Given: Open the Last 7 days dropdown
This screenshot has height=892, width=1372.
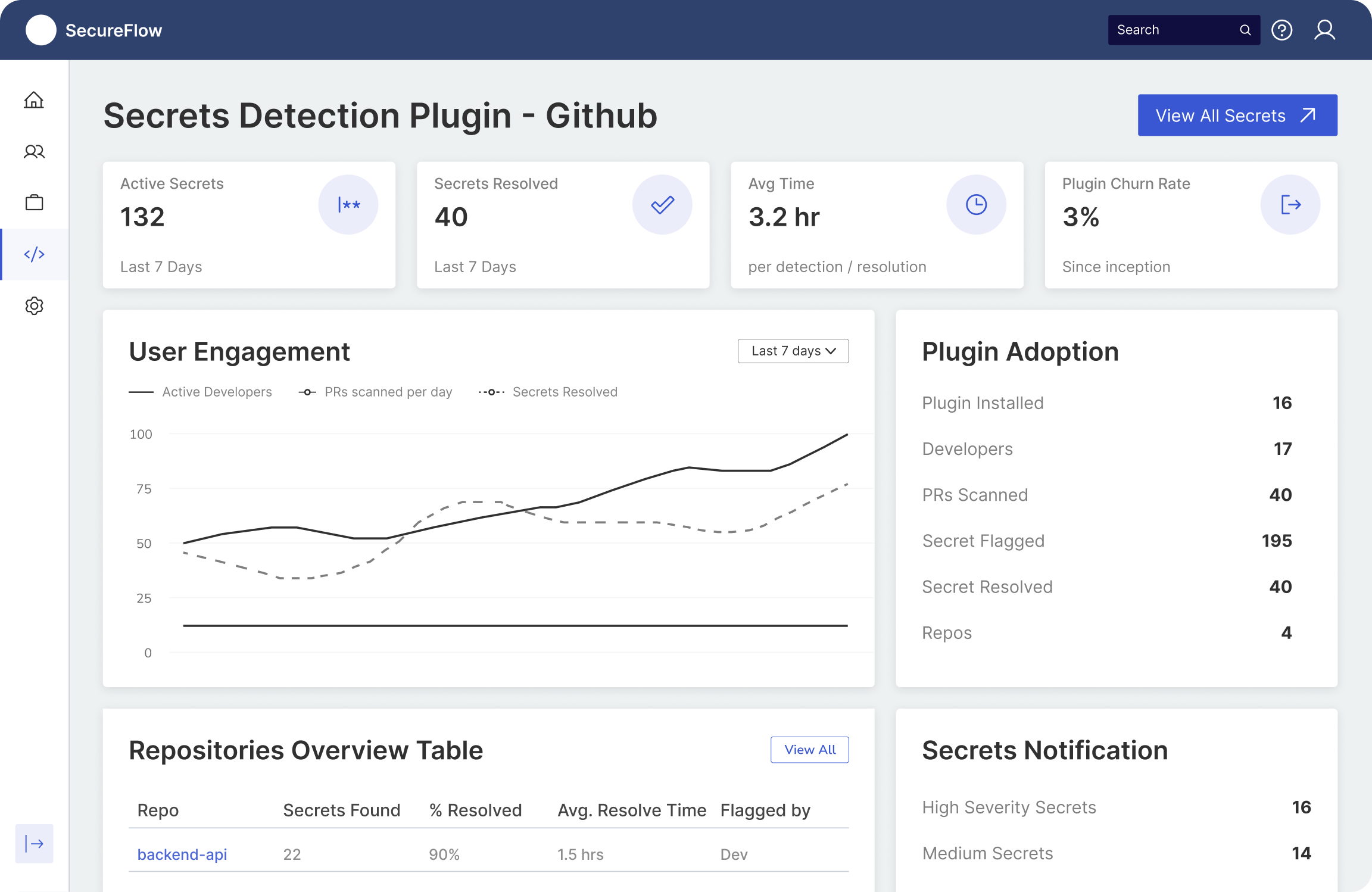Looking at the screenshot, I should [793, 351].
